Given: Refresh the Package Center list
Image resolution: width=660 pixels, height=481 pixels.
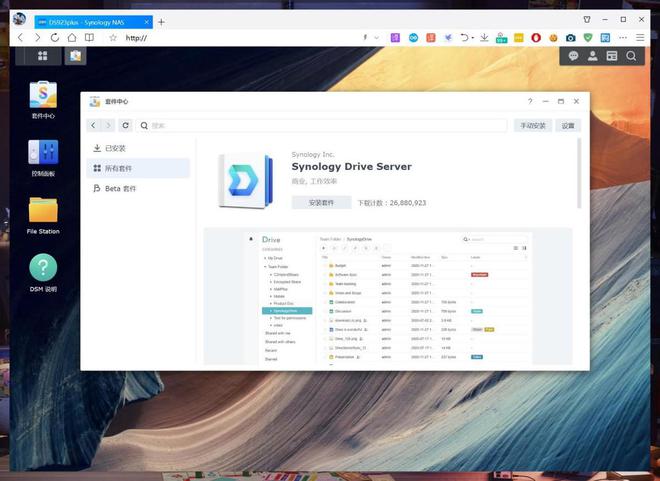Looking at the screenshot, I should click(125, 125).
